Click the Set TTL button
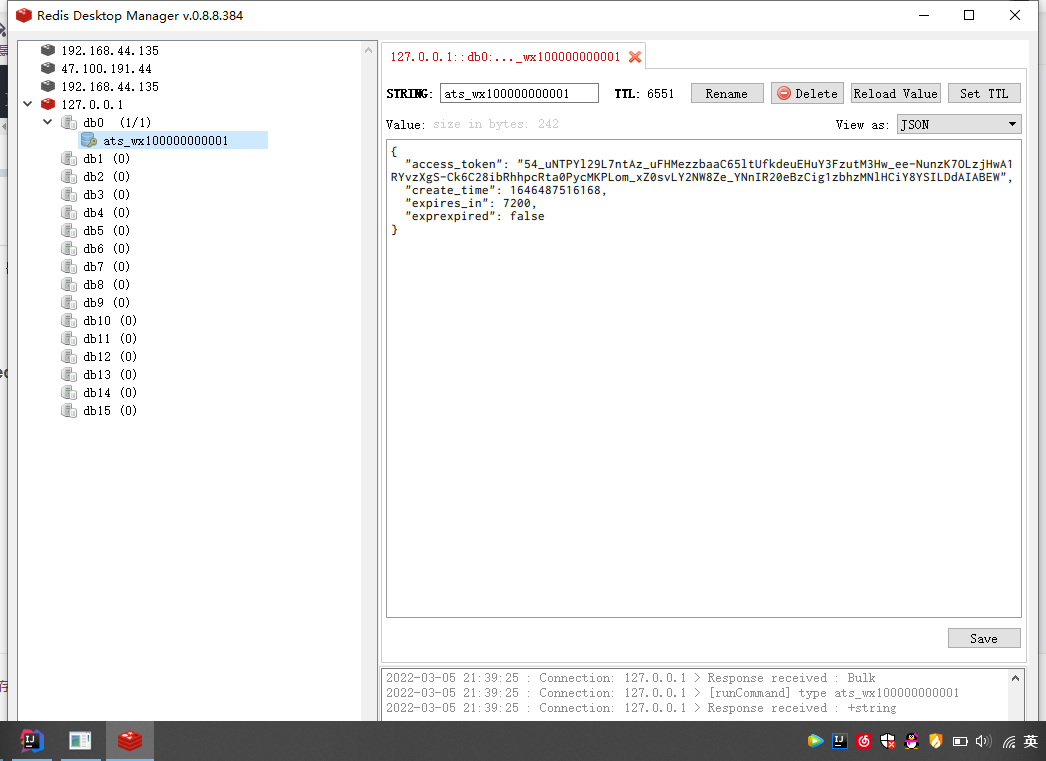 coord(984,93)
